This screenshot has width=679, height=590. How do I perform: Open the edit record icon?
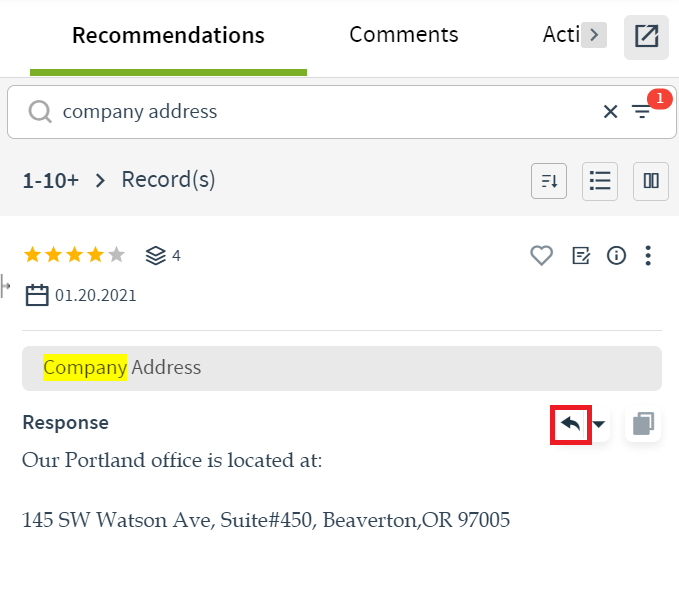(x=581, y=256)
